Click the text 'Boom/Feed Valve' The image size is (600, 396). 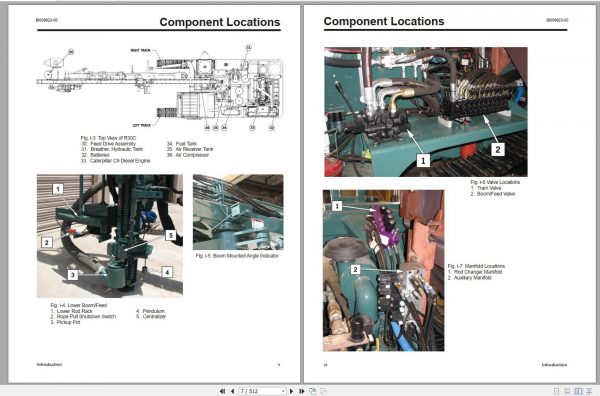click(x=496, y=194)
